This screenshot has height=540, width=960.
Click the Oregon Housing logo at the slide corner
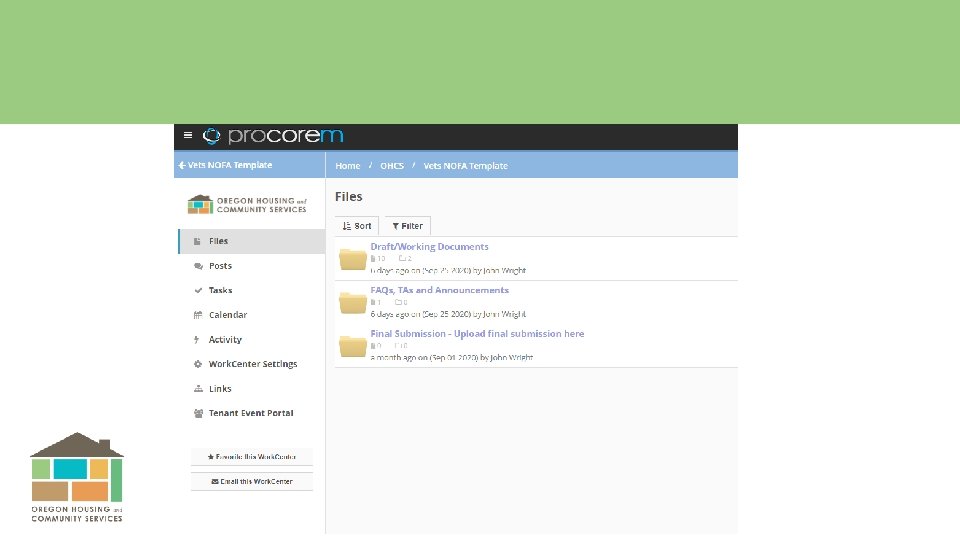click(77, 477)
